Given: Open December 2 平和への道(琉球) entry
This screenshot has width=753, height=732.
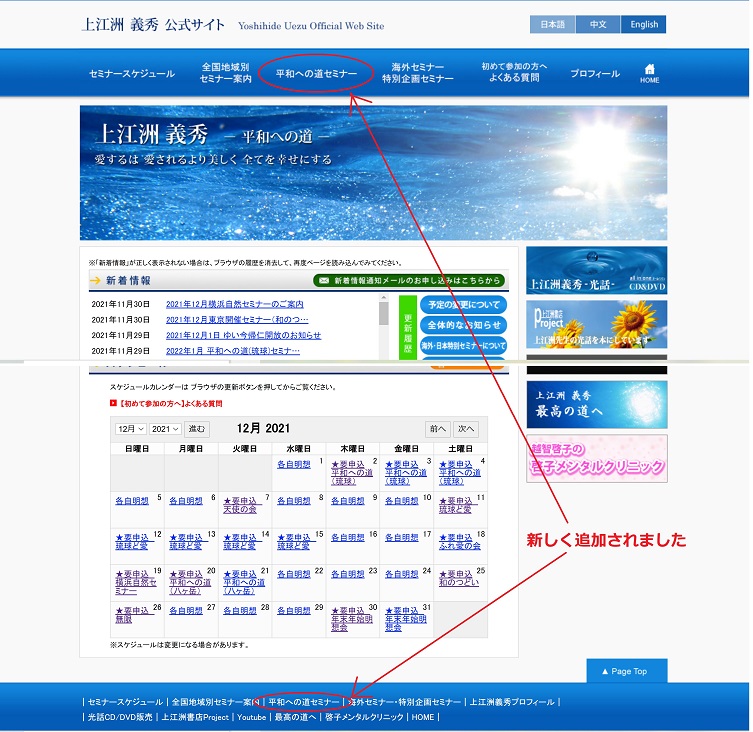Looking at the screenshot, I should pyautogui.click(x=352, y=473).
